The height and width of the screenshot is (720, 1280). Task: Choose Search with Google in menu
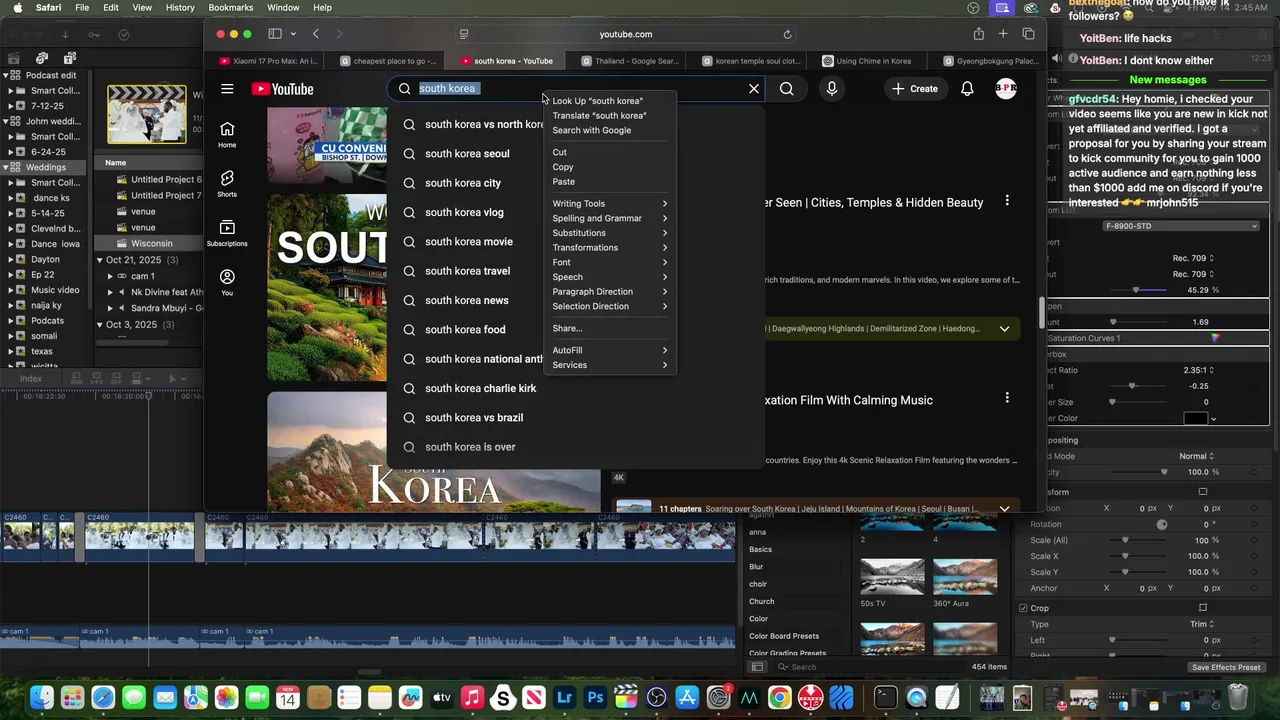point(610,130)
